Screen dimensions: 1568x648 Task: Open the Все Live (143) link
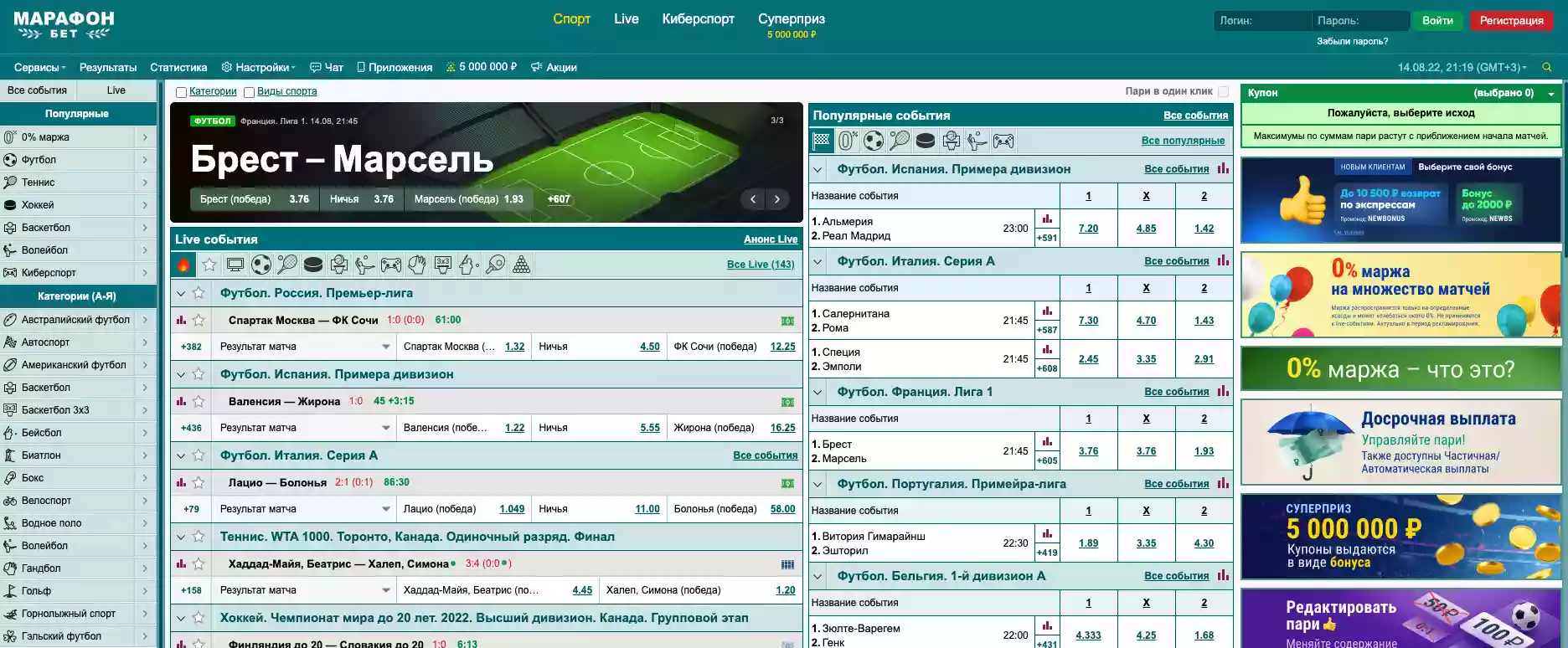(x=761, y=265)
